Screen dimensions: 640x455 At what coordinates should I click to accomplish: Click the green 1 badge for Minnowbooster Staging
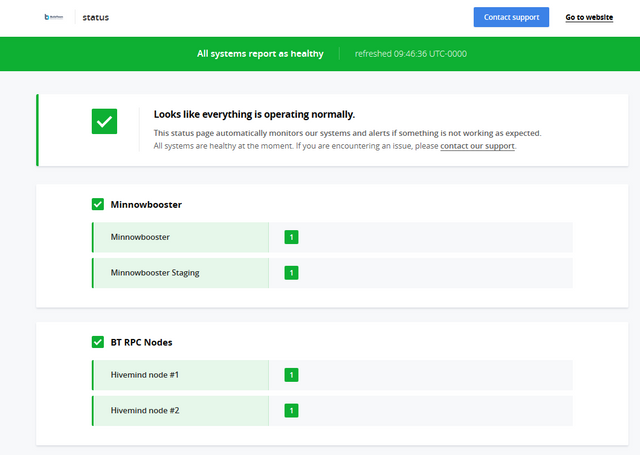click(x=291, y=273)
